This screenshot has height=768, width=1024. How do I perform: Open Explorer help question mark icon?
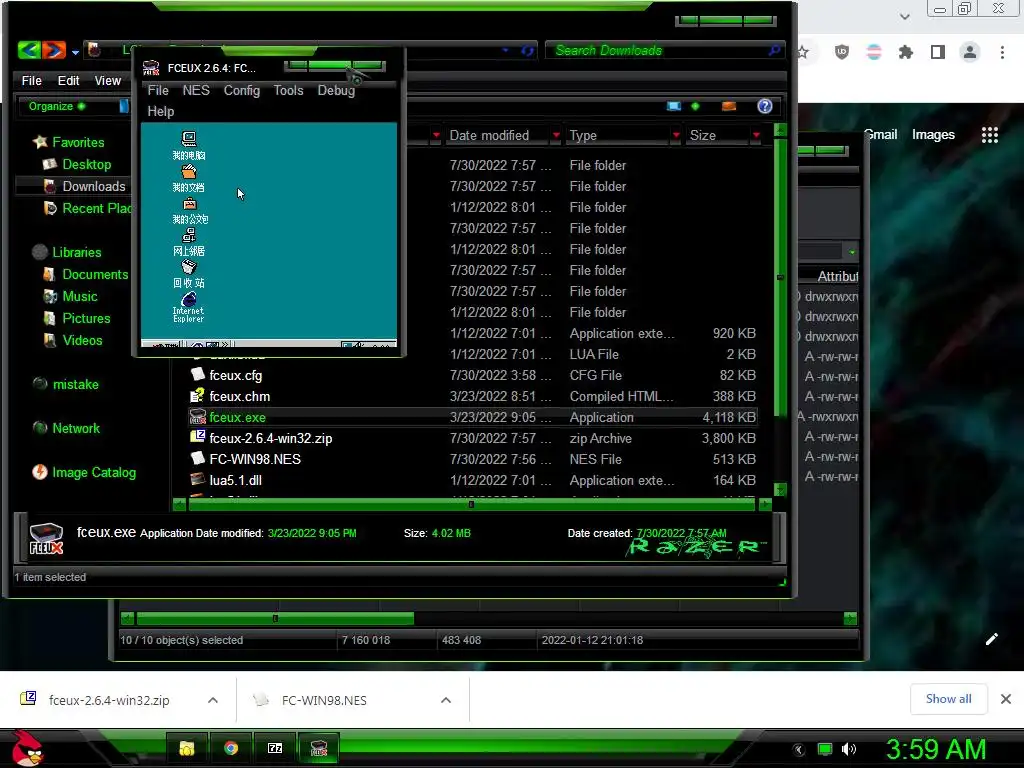point(765,106)
